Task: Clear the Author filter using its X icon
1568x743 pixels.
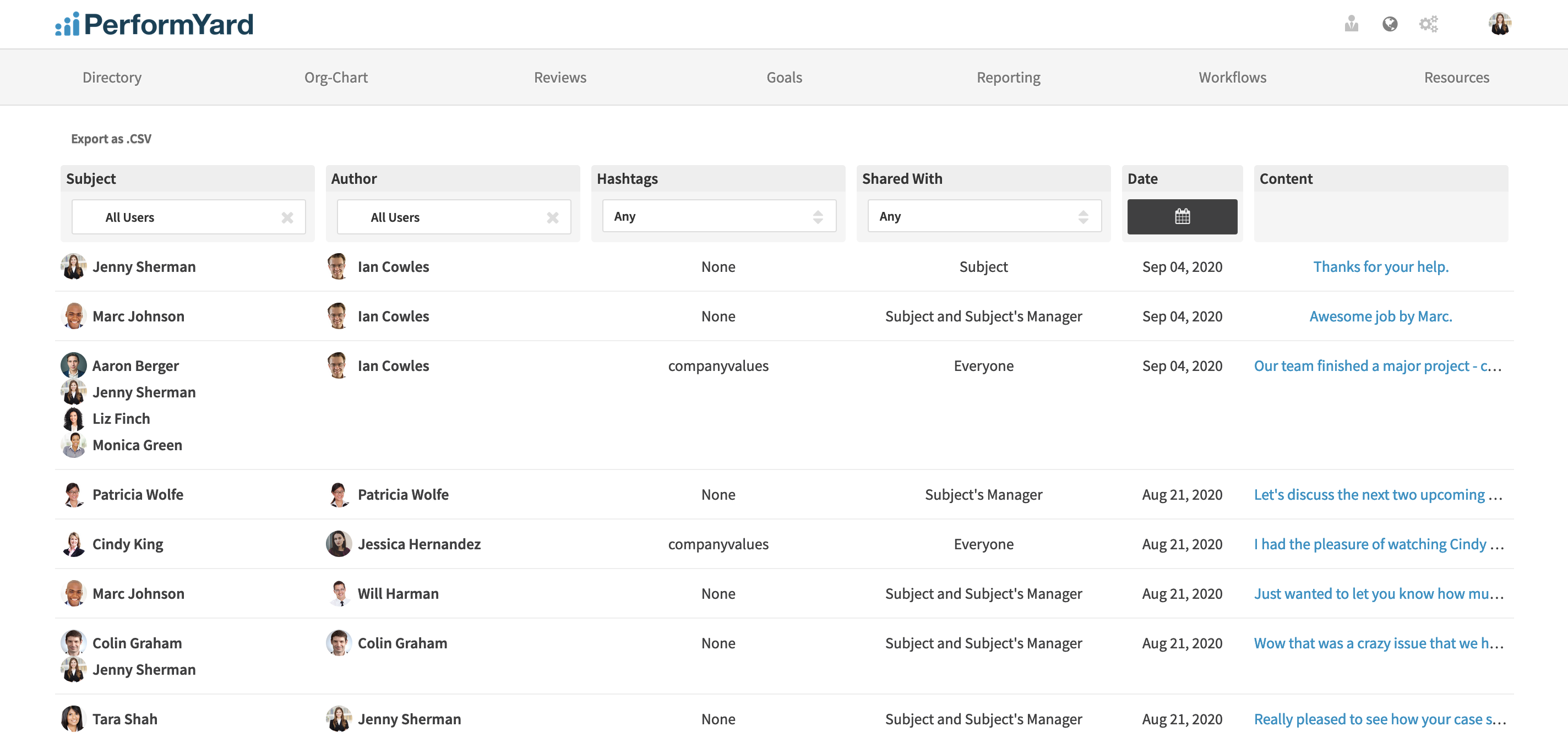Action: [553, 217]
